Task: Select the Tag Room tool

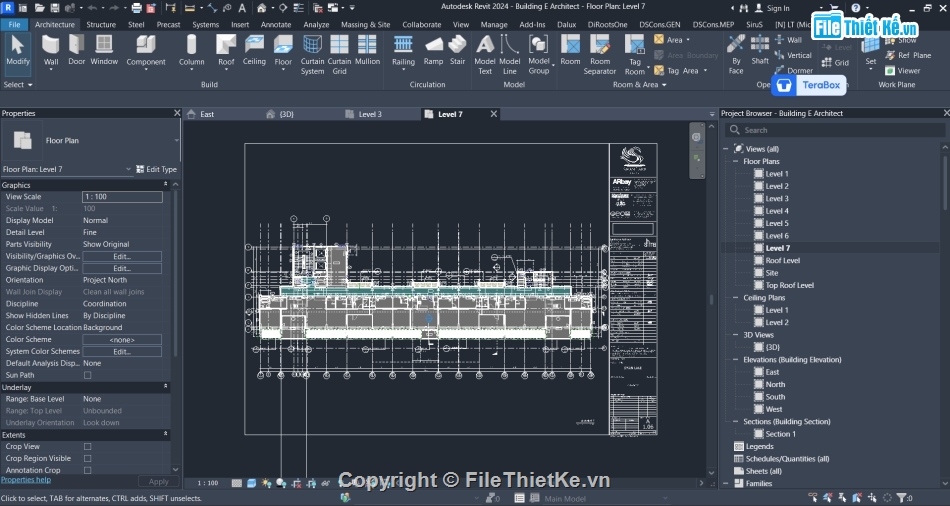Action: click(634, 55)
